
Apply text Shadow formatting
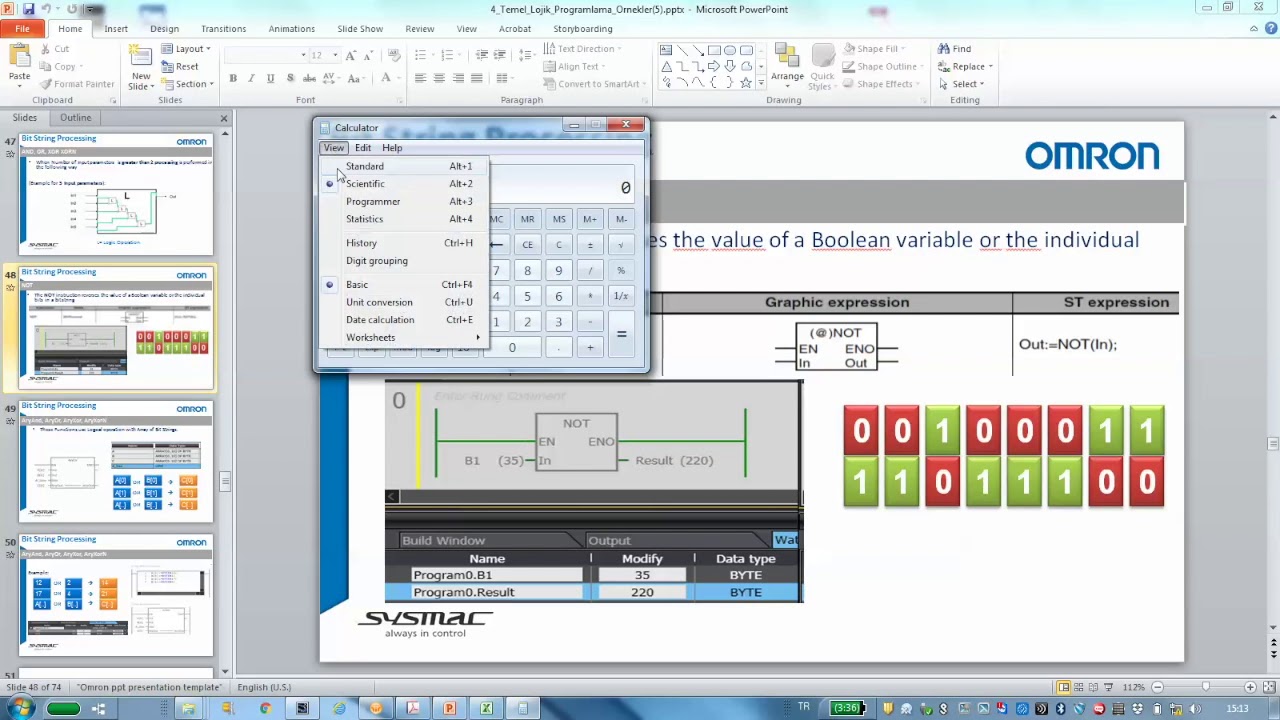click(x=290, y=78)
